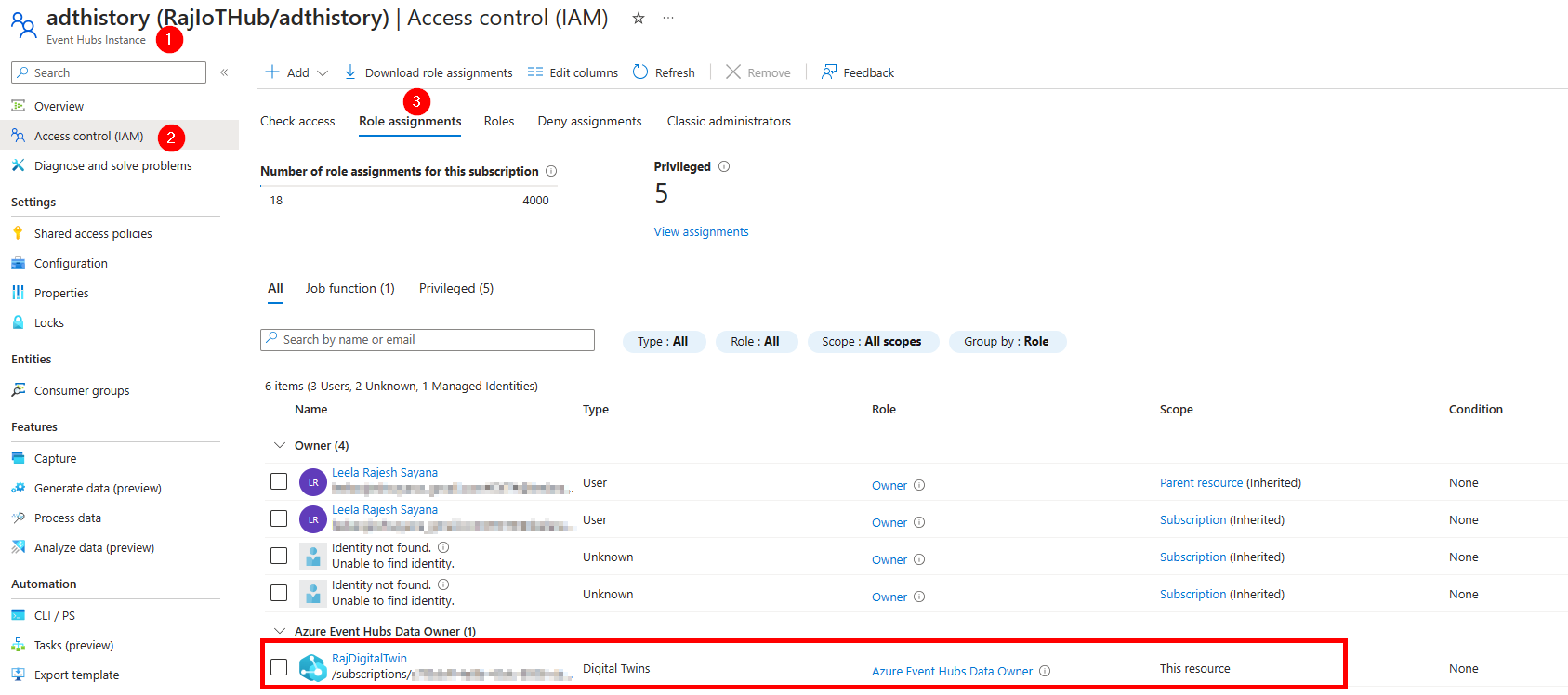
Task: Click the Edit columns icon
Action: tap(535, 72)
